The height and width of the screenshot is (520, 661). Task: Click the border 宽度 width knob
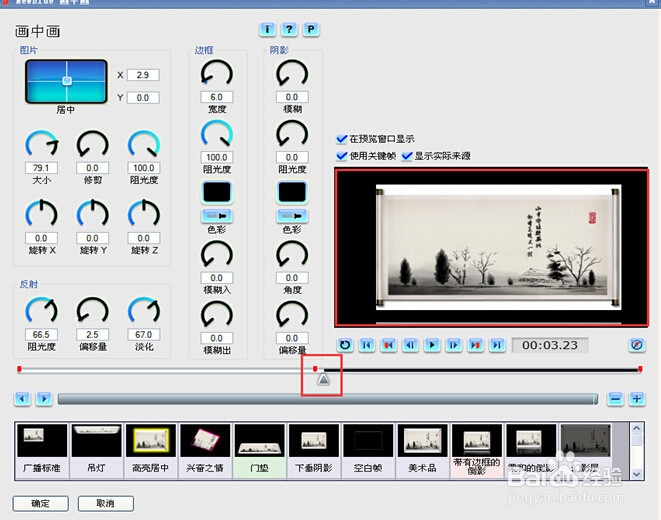216,74
